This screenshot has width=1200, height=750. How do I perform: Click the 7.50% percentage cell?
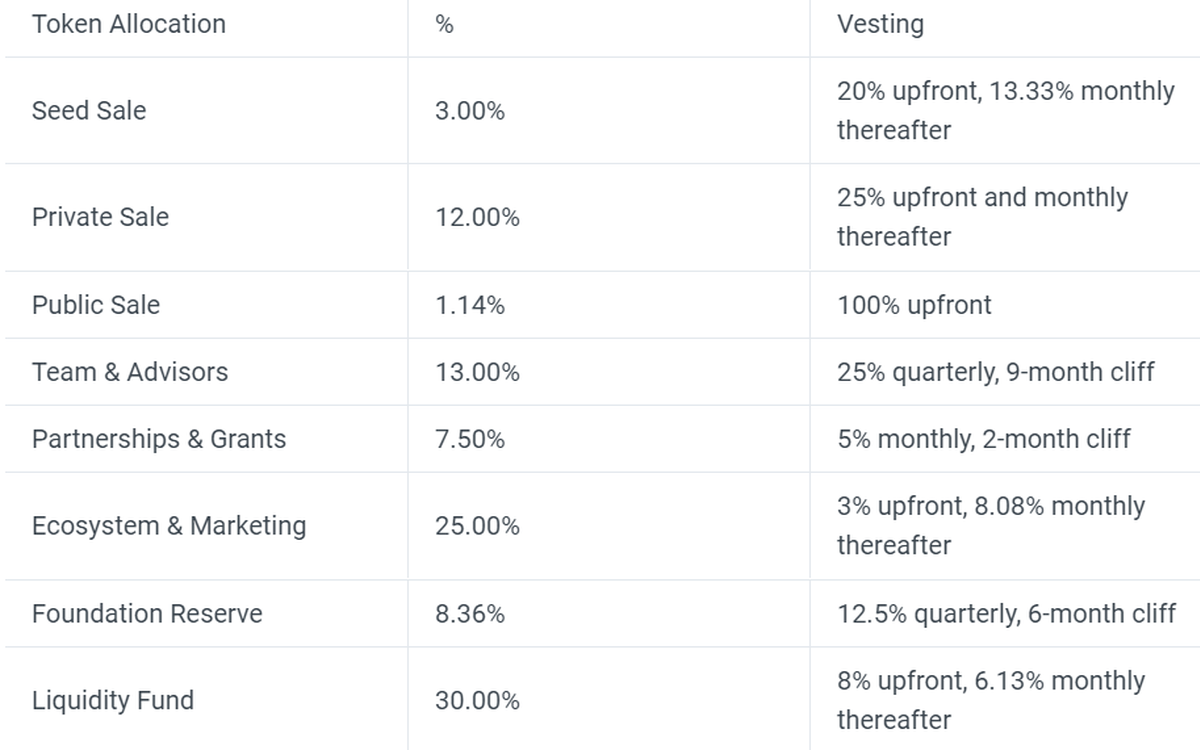[x=470, y=440]
